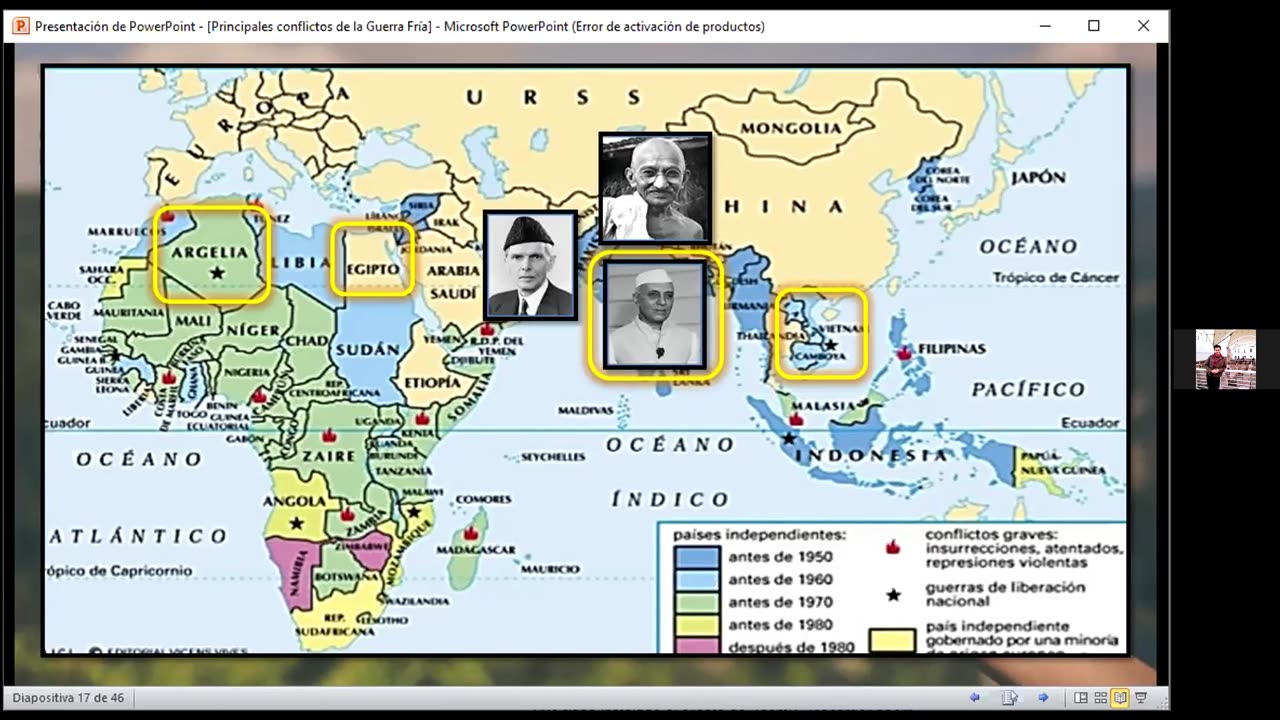This screenshot has height=720, width=1280.
Task: Click the PACÍFICO ocean label
Action: tap(1028, 389)
